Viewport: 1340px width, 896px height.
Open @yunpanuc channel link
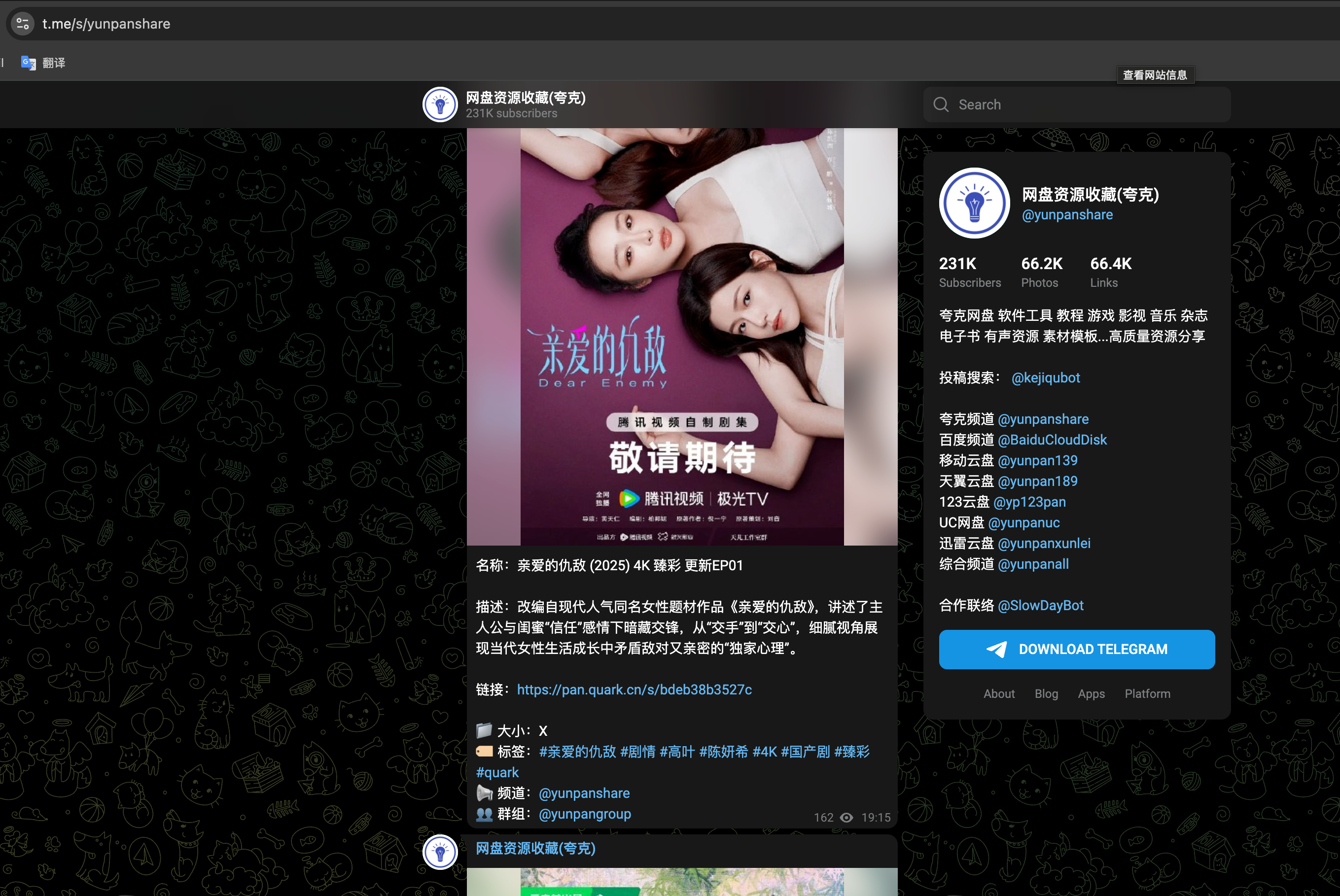pos(1023,523)
